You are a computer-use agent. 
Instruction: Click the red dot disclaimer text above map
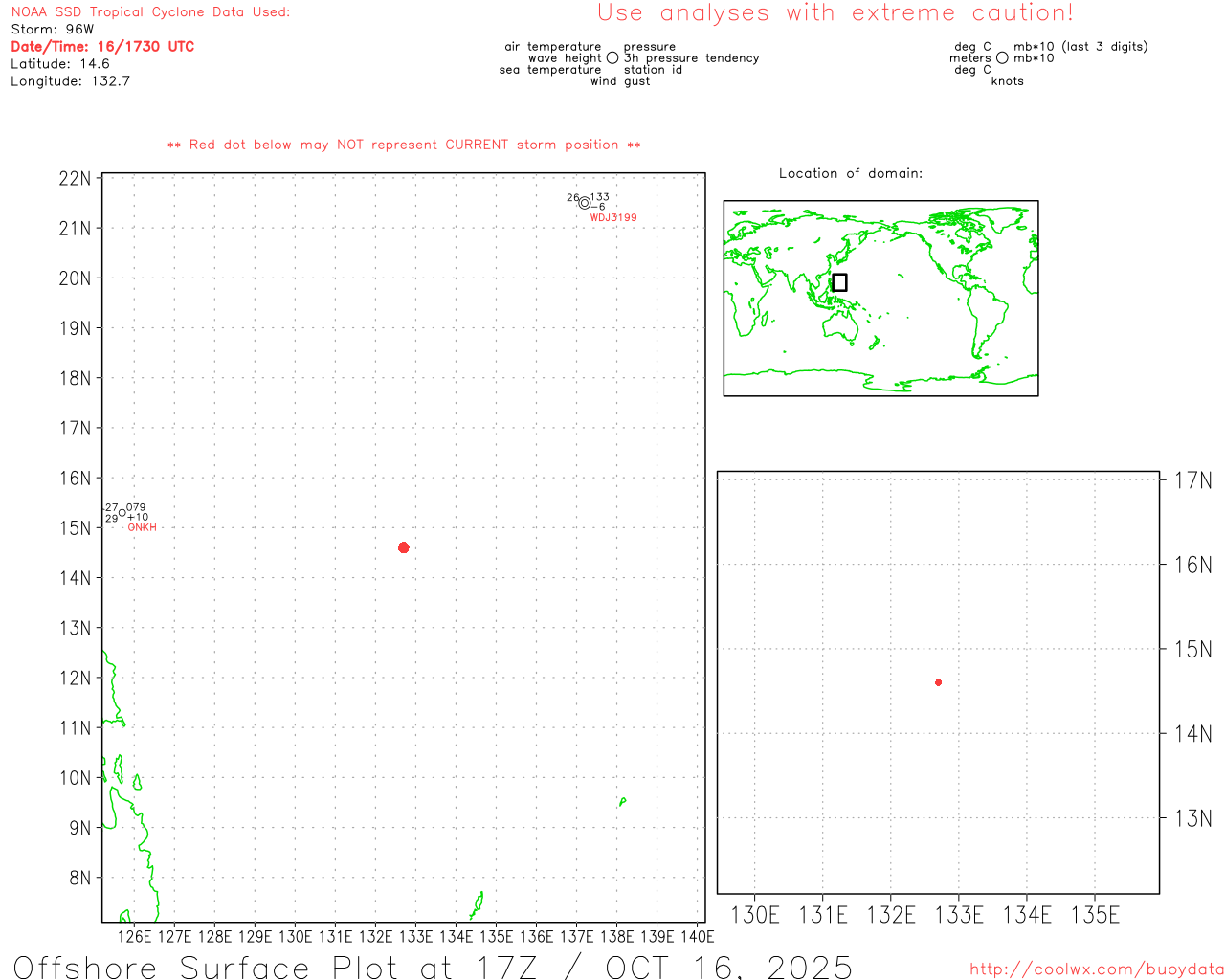[x=404, y=145]
